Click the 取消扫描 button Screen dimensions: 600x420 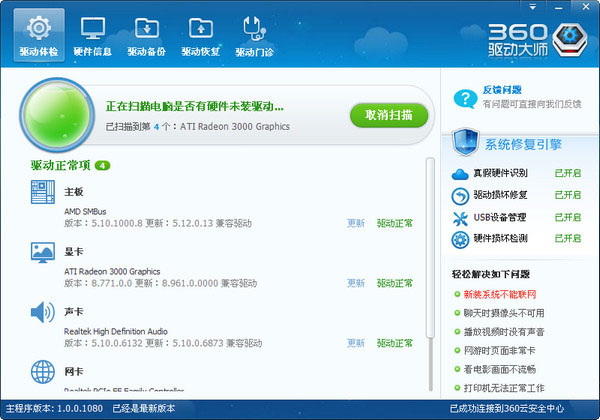coord(389,115)
